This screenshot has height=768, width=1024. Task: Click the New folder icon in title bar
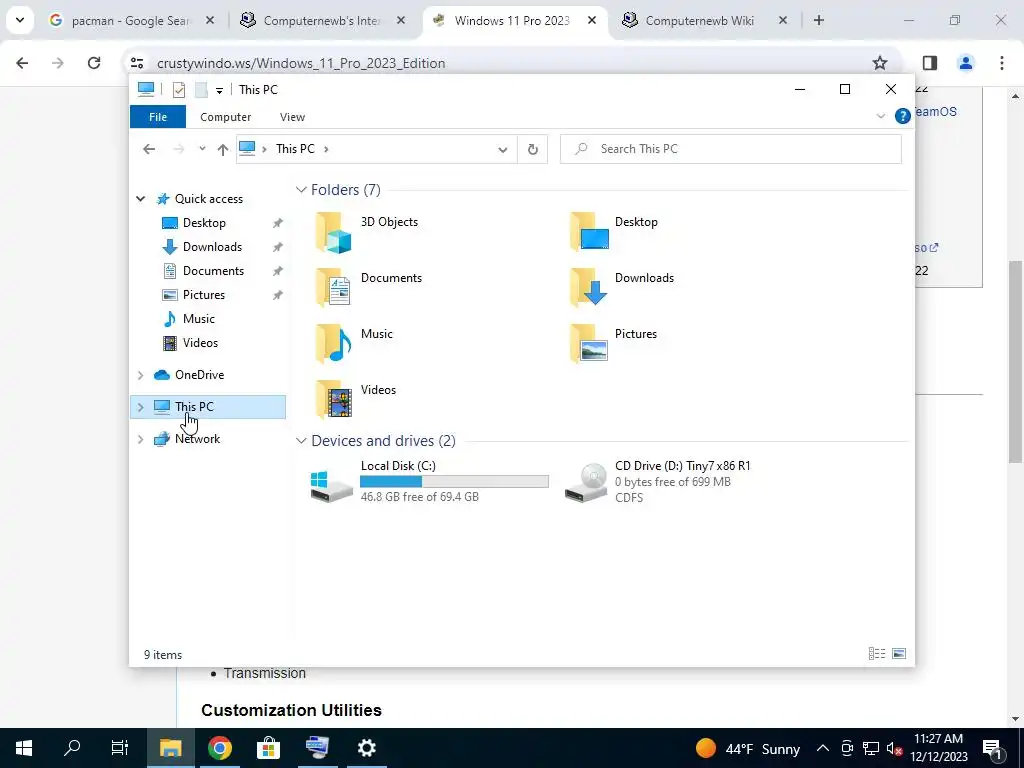(x=201, y=89)
